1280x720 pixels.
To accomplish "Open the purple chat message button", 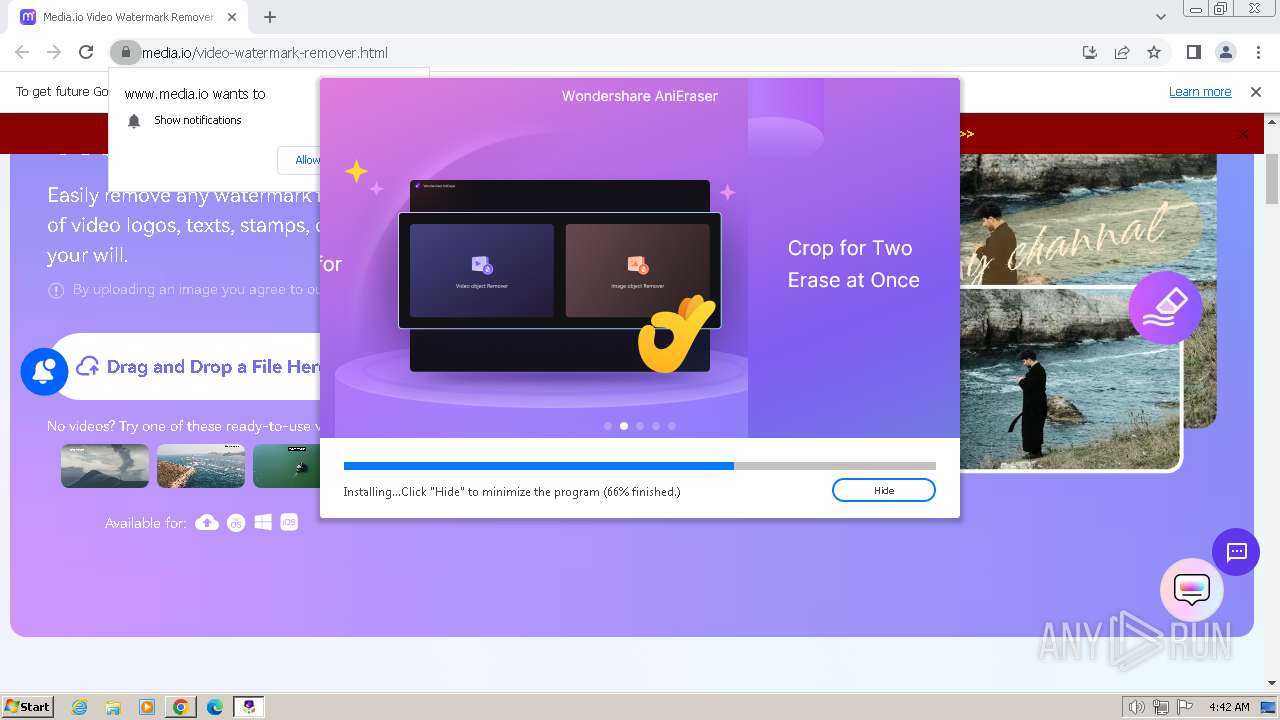I will 1236,552.
